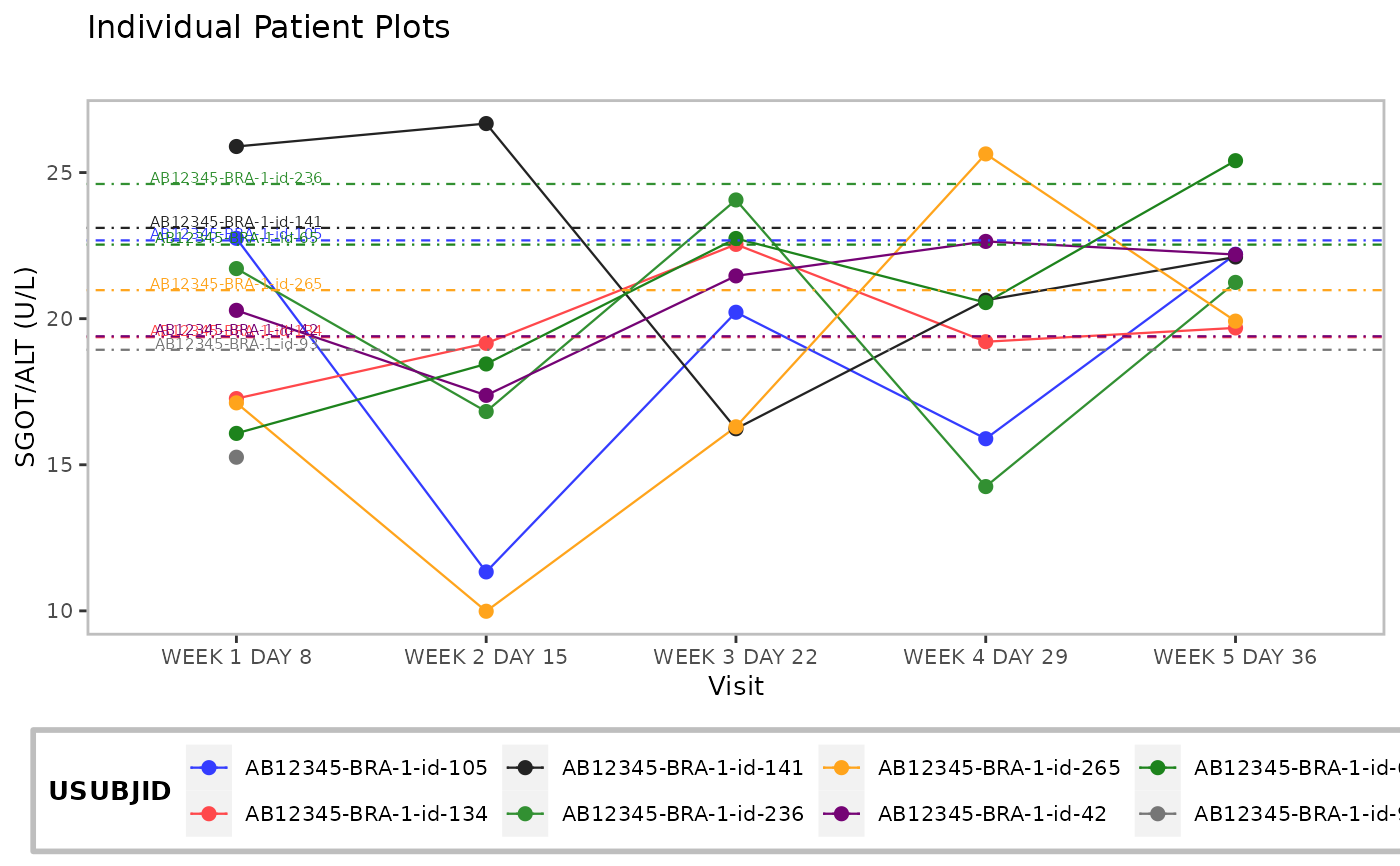Select the orange data point at Week 2 Day 15
This screenshot has height=866, width=1400.
click(486, 611)
